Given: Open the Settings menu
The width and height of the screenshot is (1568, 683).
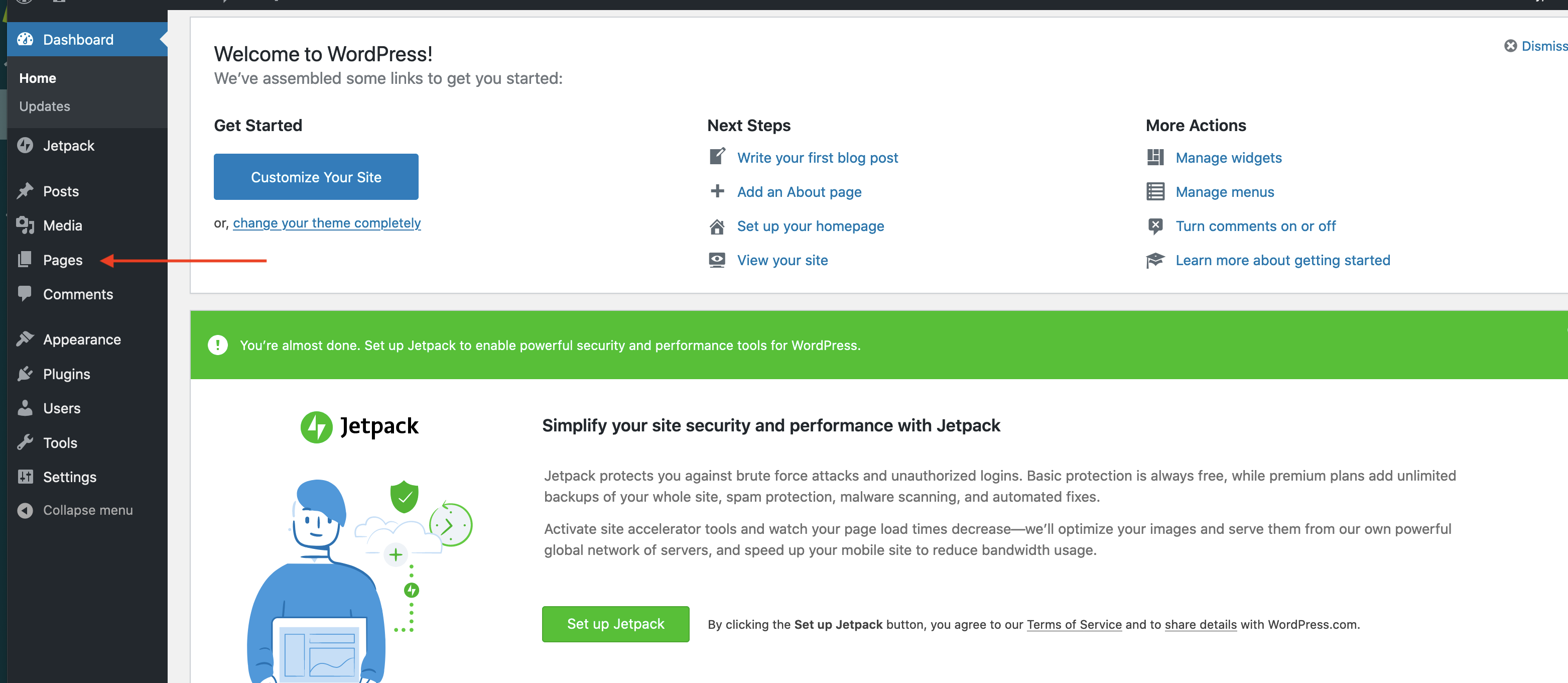Looking at the screenshot, I should click(x=87, y=477).
